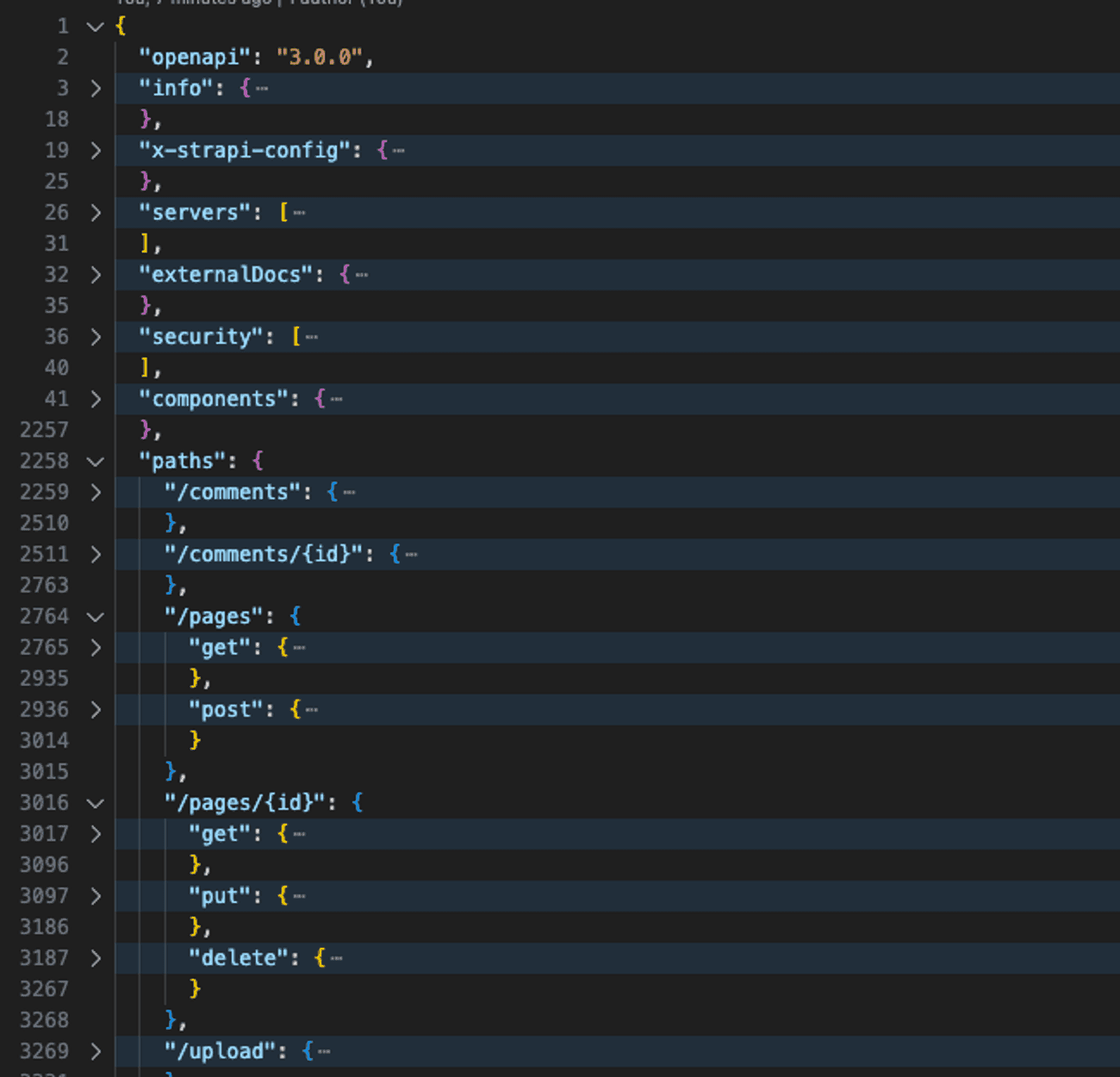Click the "/upload" key text
The height and width of the screenshot is (1077, 1120).
(220, 1051)
